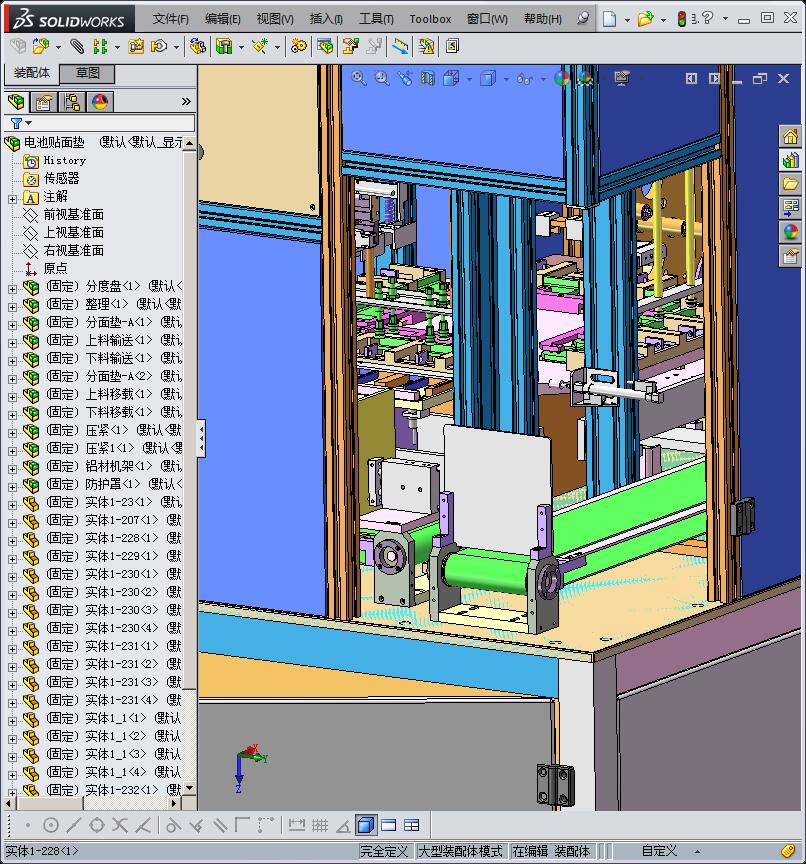806x864 pixels.
Task: Click the Previous View icon
Action: tap(405, 79)
